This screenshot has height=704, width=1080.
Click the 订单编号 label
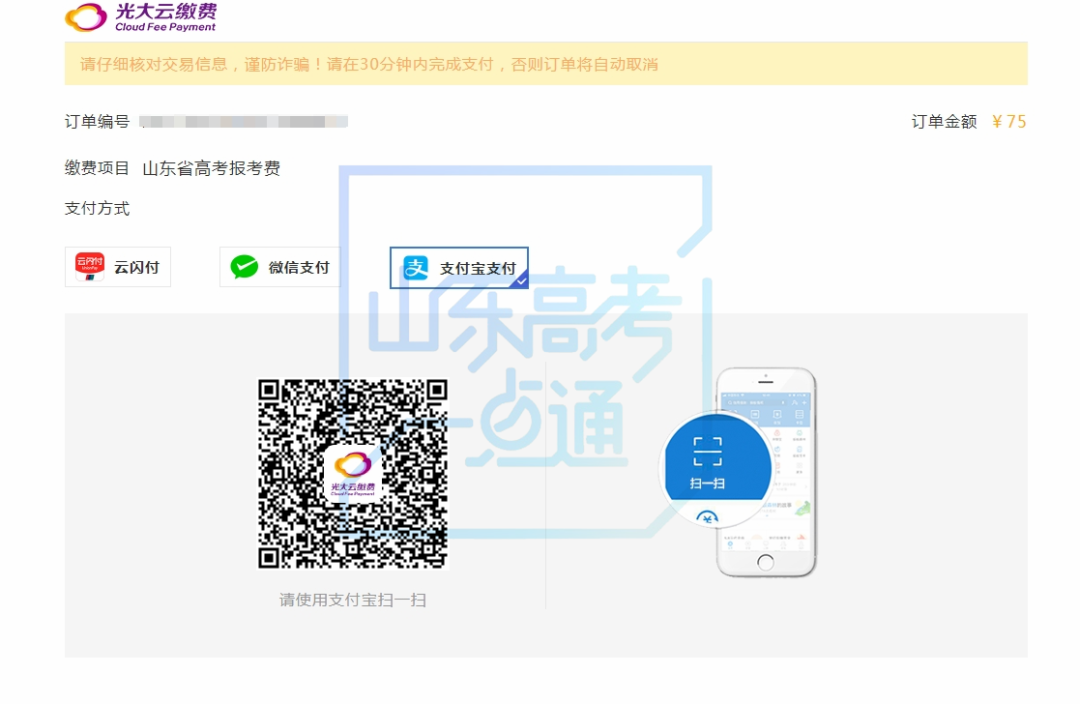click(97, 122)
